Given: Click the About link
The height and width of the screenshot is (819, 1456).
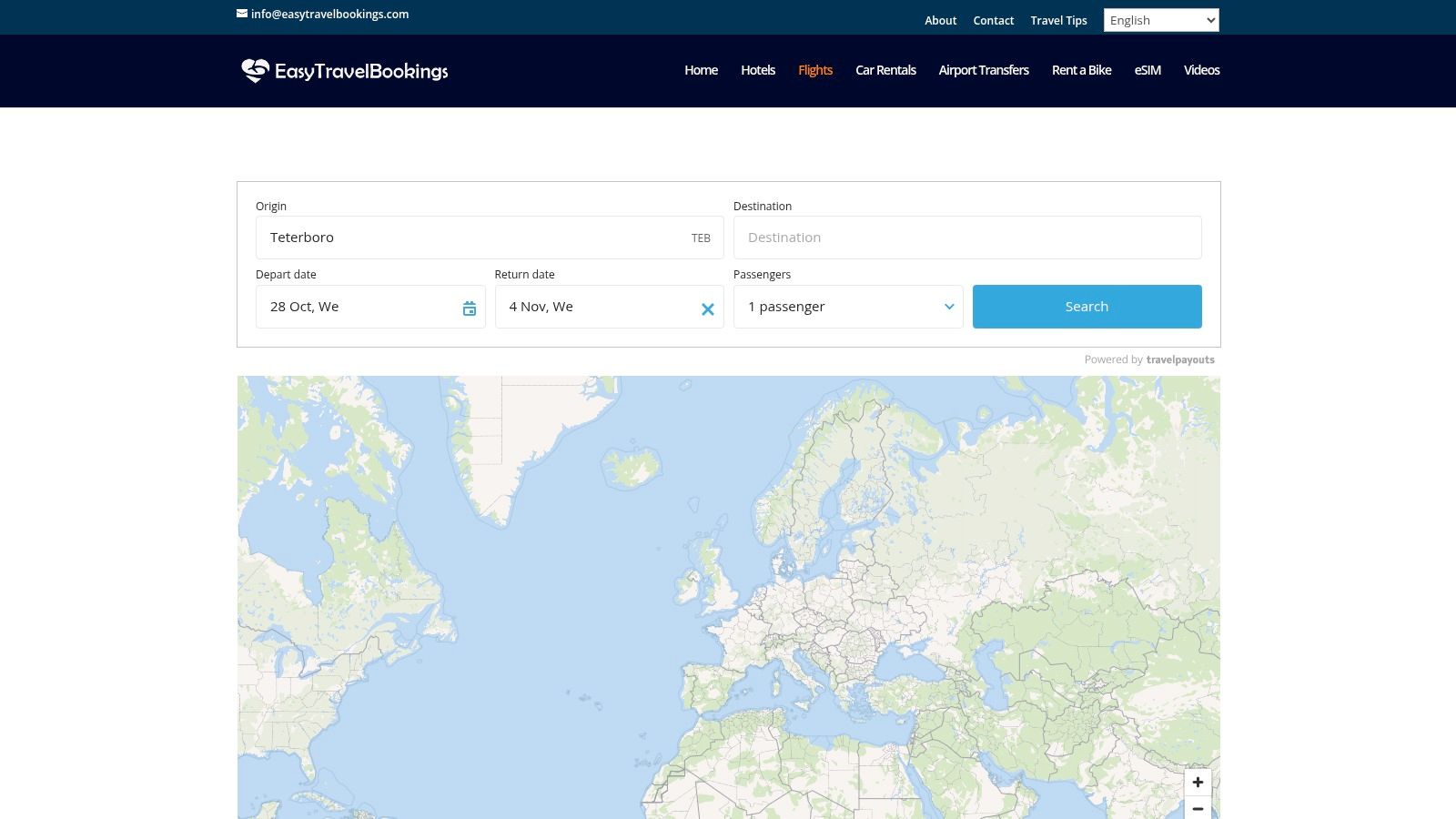Looking at the screenshot, I should coord(940,20).
